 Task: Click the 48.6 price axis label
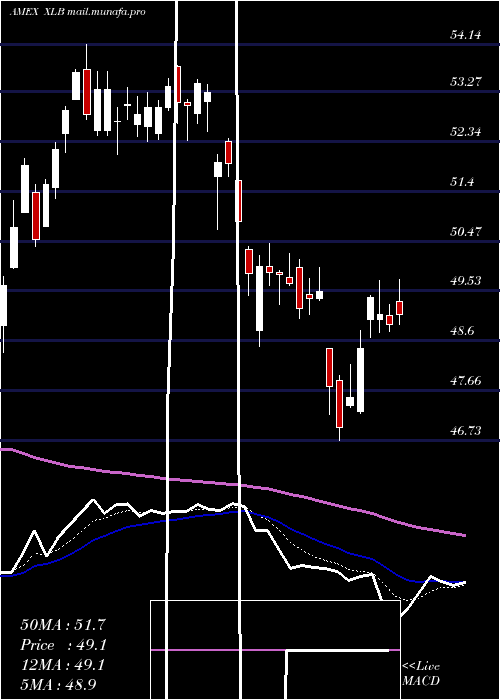tap(462, 331)
